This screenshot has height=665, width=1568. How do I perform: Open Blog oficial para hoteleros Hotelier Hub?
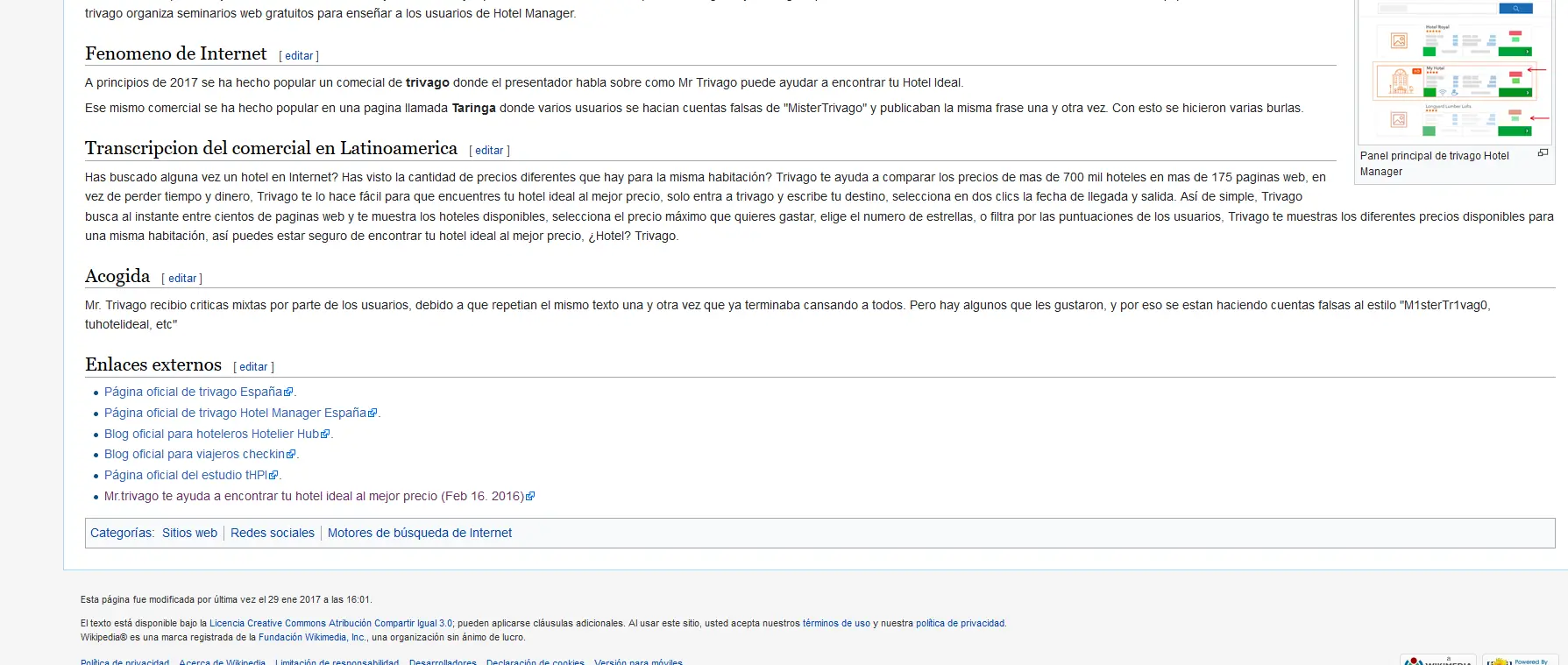(x=217, y=434)
